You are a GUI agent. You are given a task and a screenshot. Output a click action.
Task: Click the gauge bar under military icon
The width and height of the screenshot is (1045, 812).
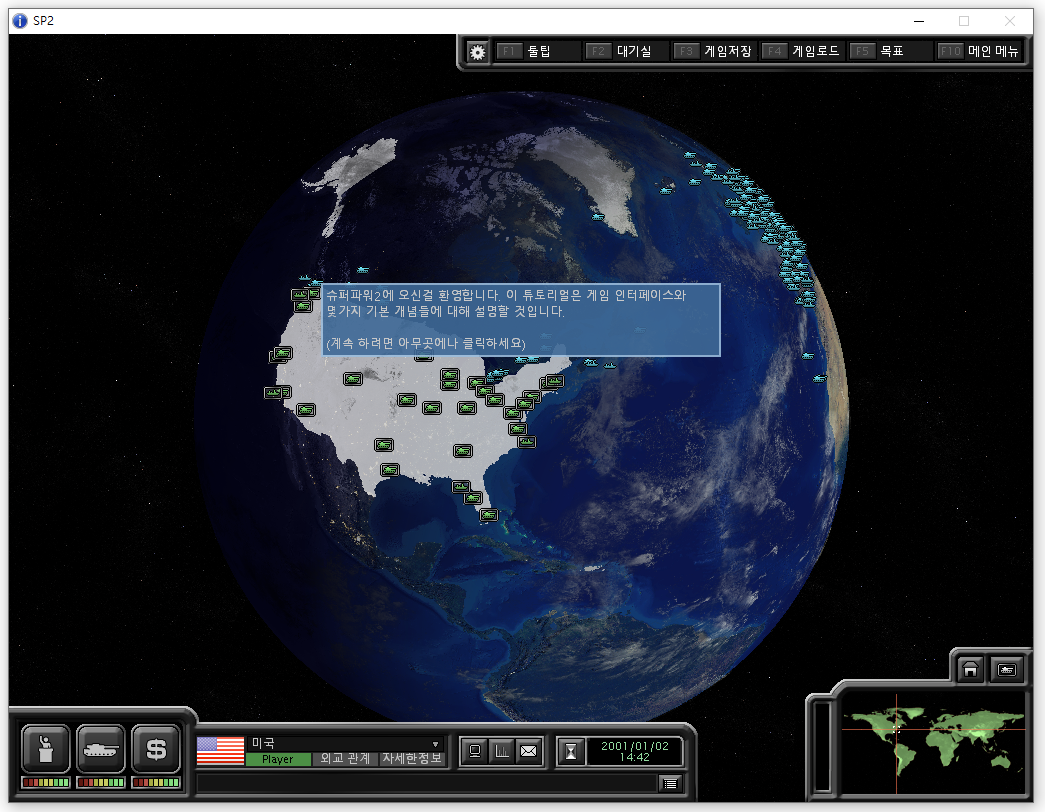101,783
